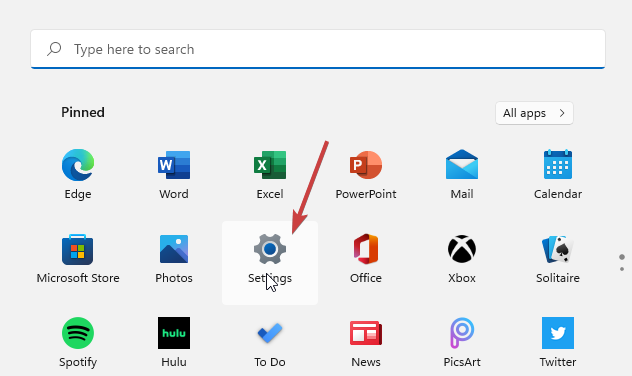Open the Excel app icon
This screenshot has height=376, width=632.
pyautogui.click(x=270, y=165)
